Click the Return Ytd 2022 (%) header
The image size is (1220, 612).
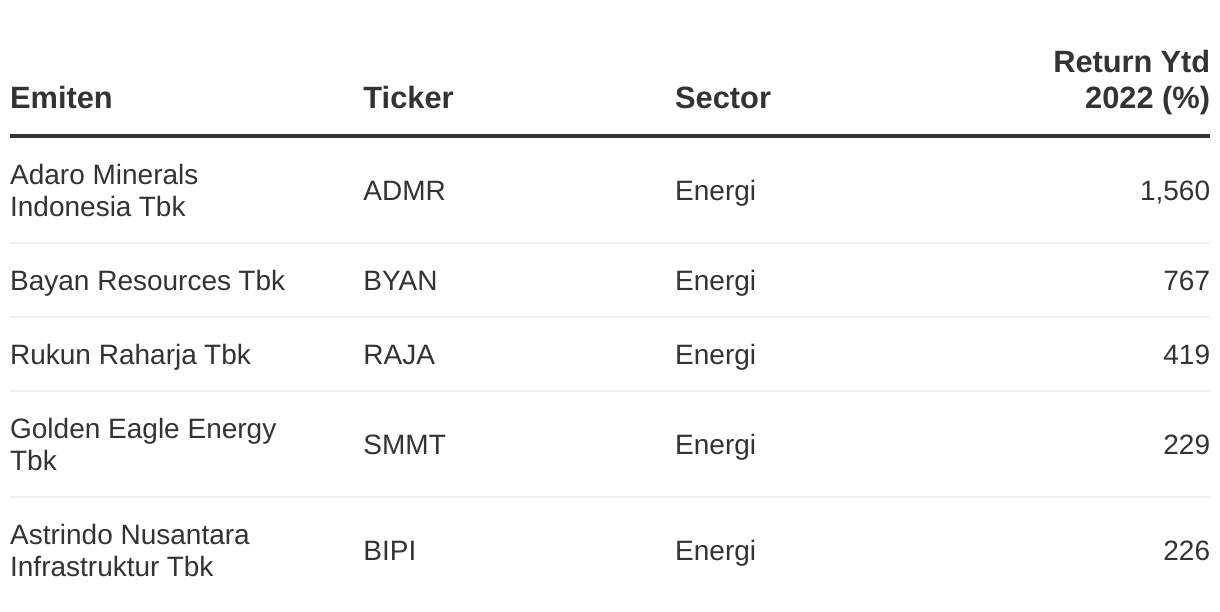(1131, 80)
